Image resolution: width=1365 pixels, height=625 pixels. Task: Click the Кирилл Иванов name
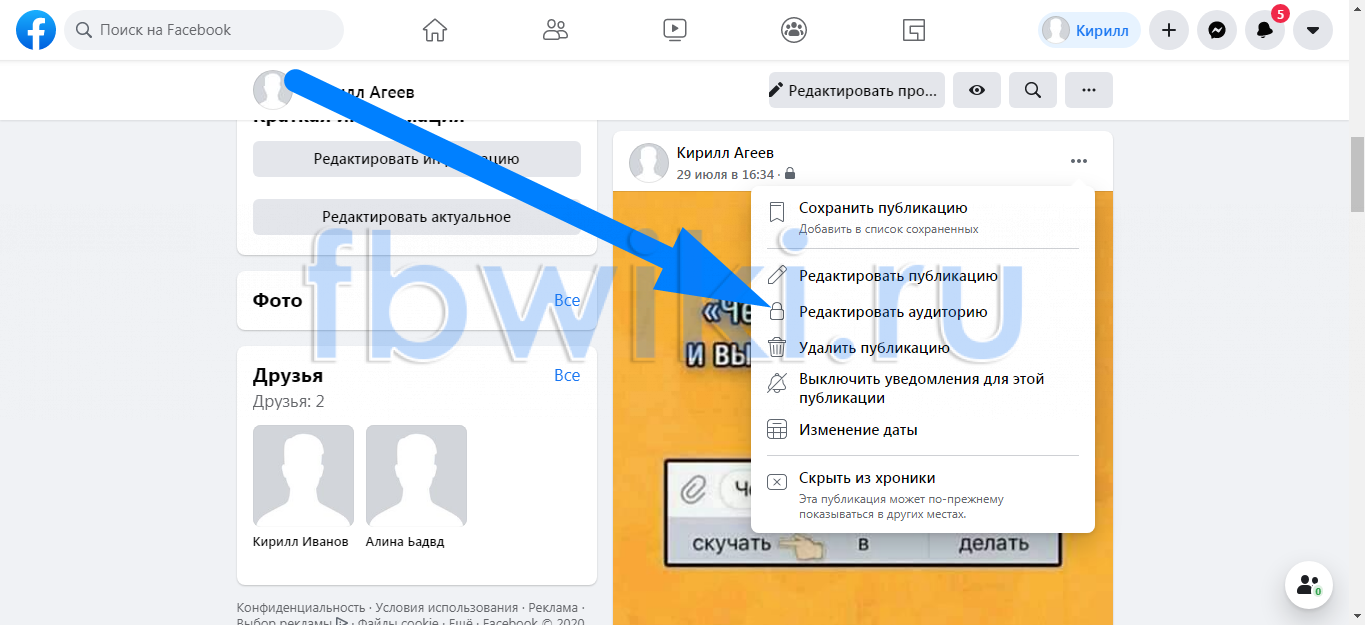click(x=301, y=541)
